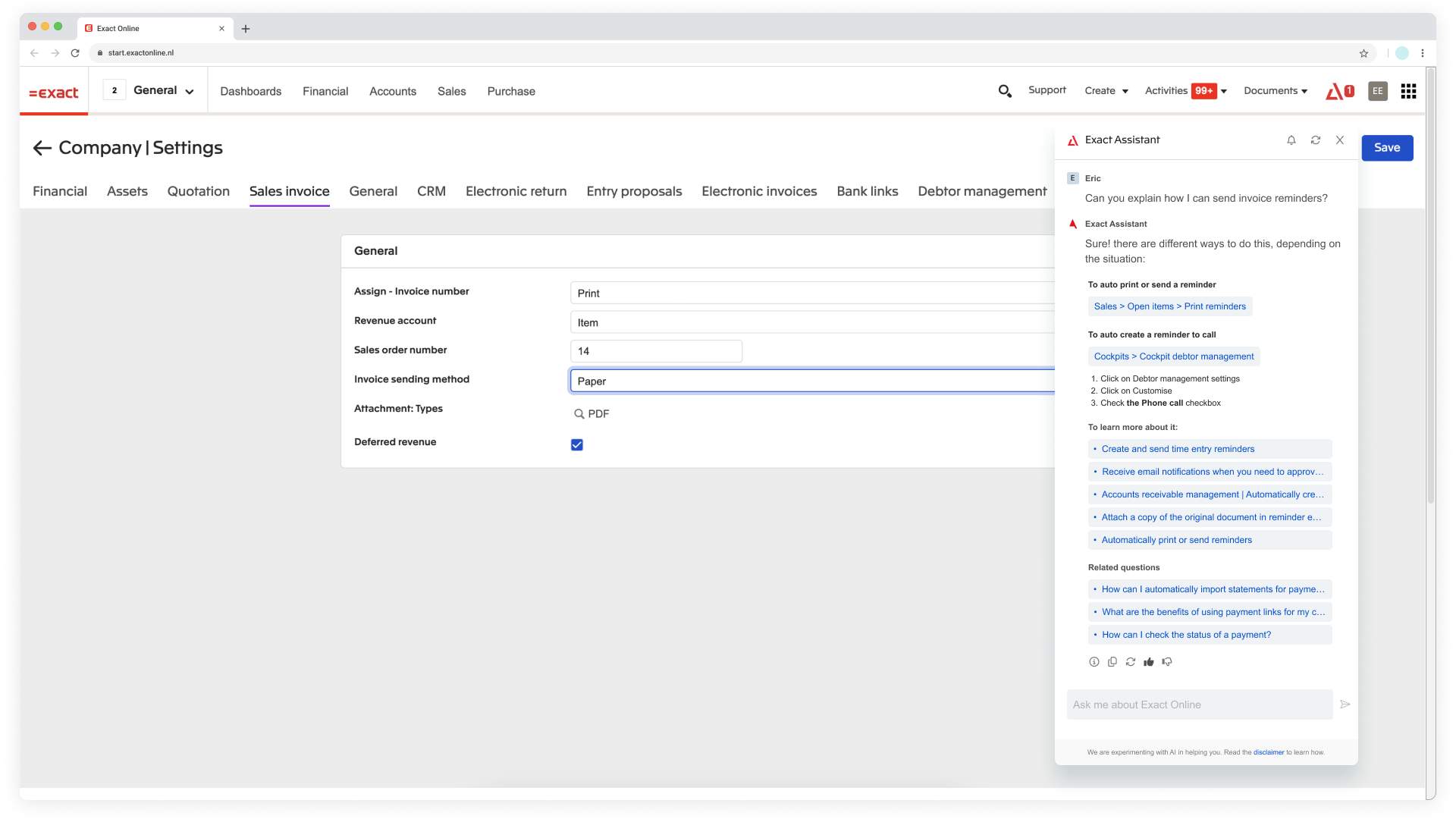Give thumbs up to assistant answer
Viewport: 1456px width, 819px height.
pos(1149,662)
